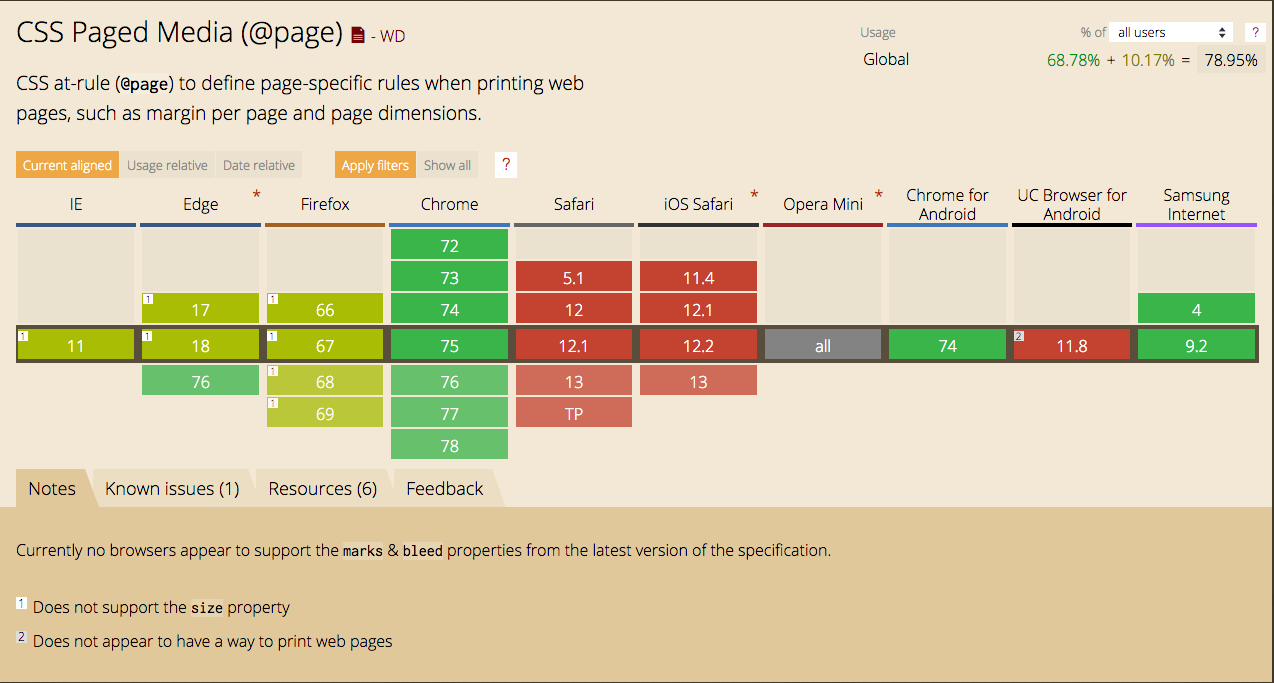Click the red asterisk next to iOS Safari
The width and height of the screenshot is (1274, 683).
[754, 194]
